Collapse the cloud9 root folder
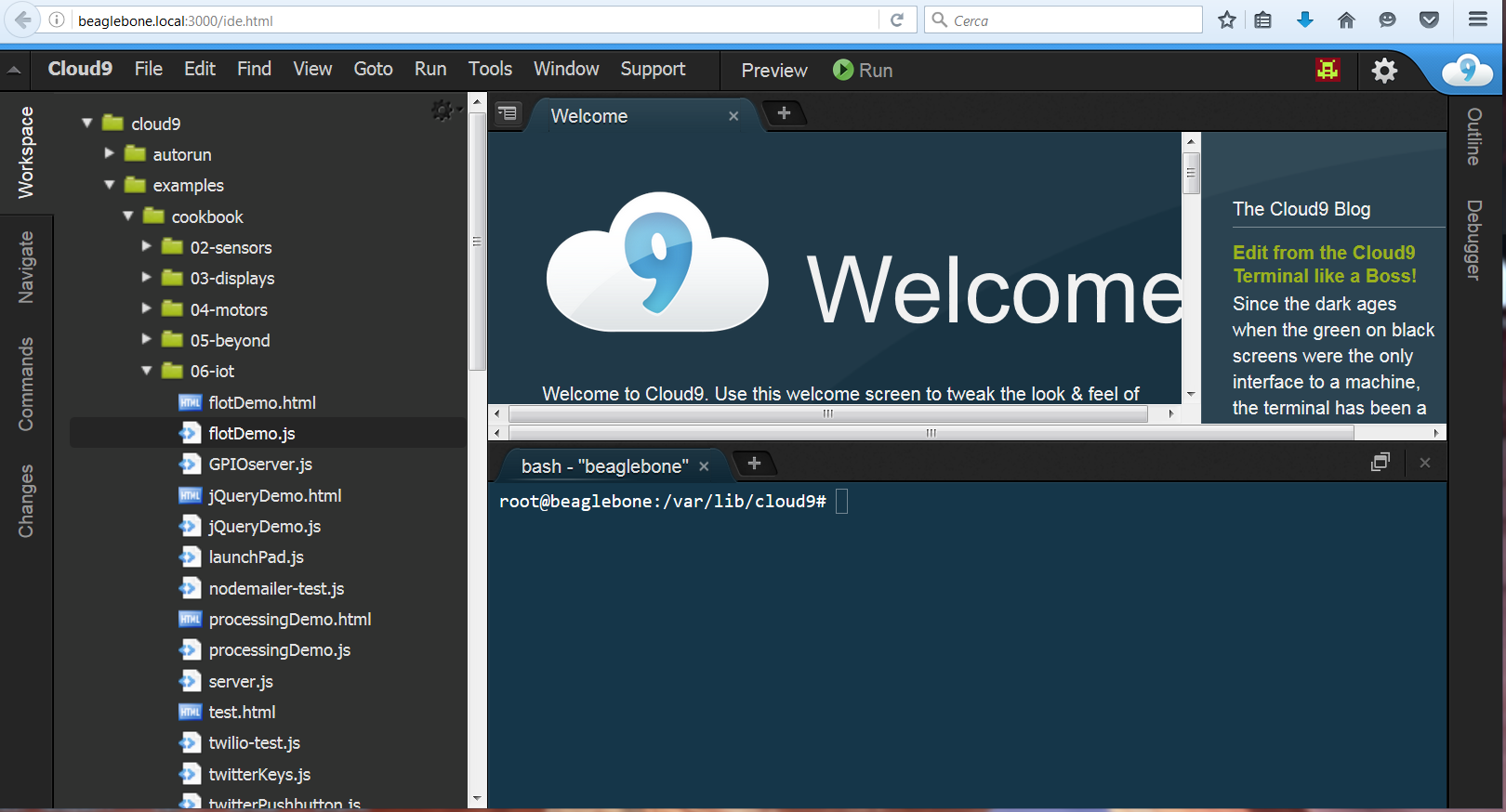The image size is (1506, 812). coord(87,123)
